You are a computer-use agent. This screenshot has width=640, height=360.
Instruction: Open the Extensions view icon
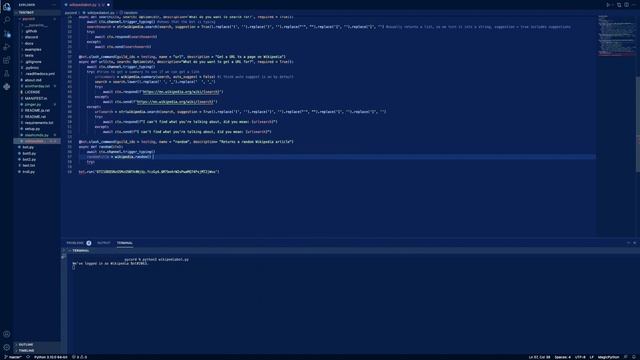(7, 60)
